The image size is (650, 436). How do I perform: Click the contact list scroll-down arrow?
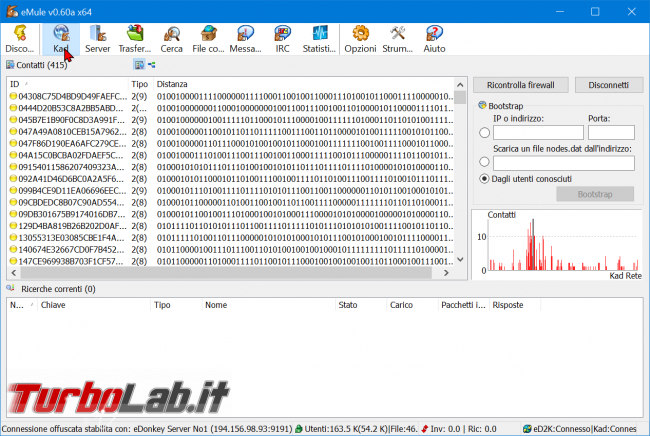(x=460, y=259)
